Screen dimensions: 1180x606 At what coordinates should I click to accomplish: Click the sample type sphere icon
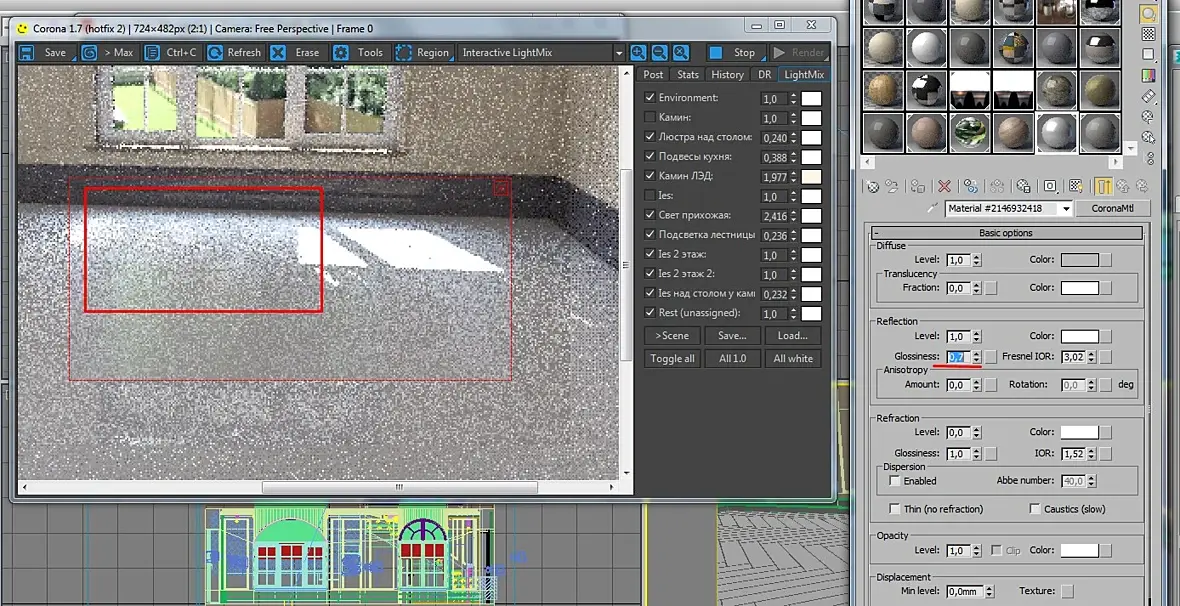pos(1148,14)
